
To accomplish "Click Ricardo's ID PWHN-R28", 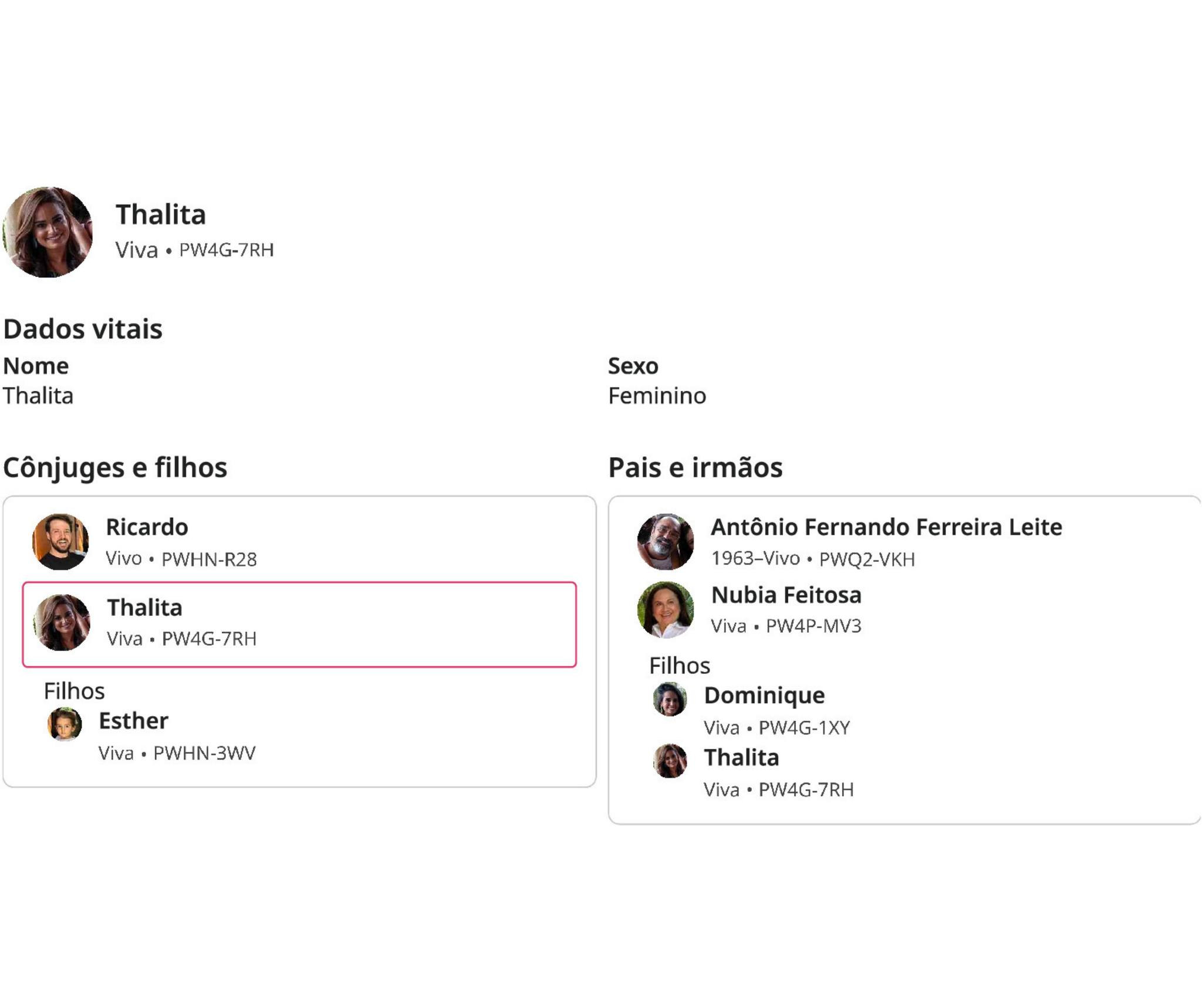I will (x=209, y=559).
